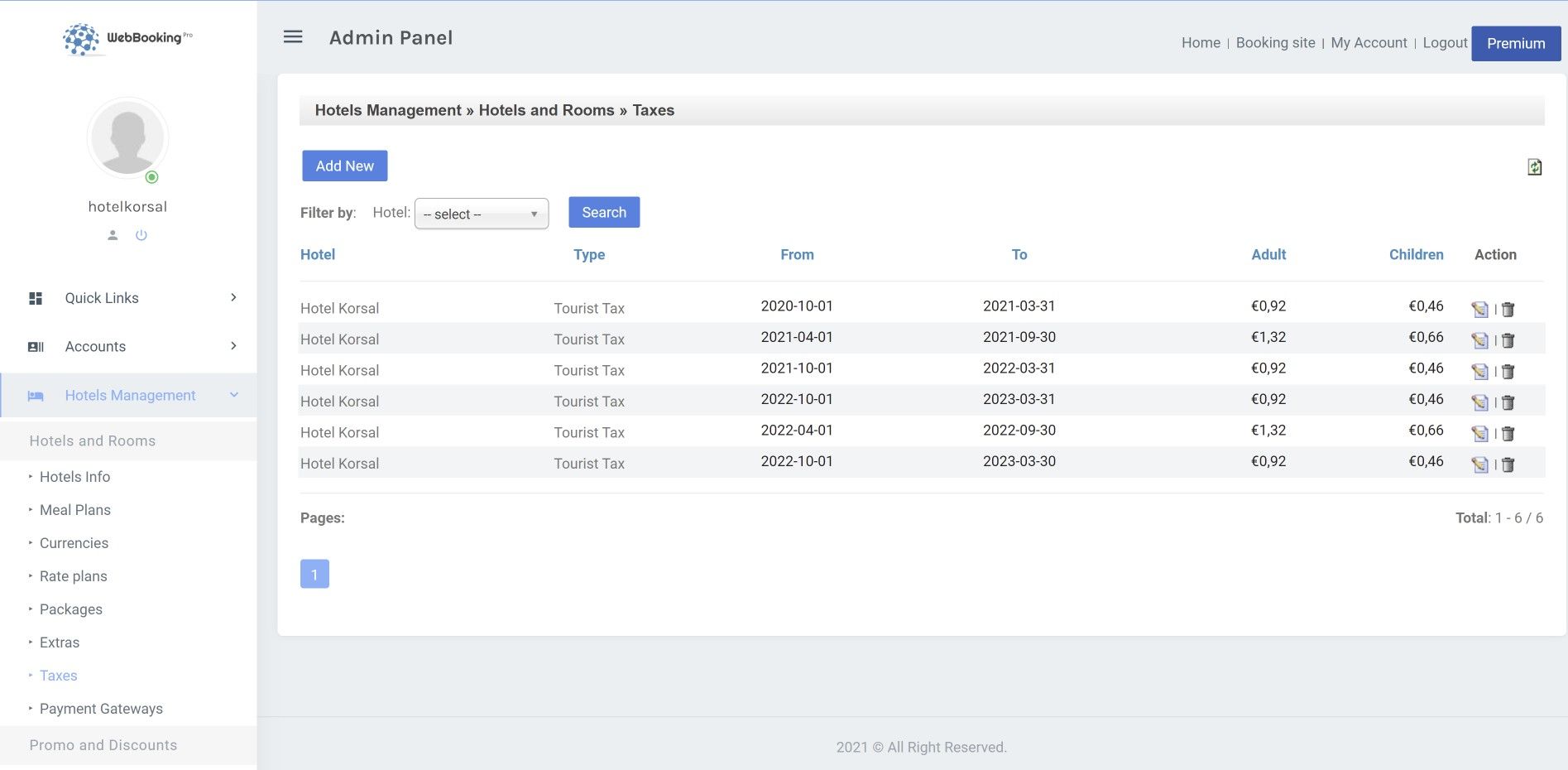Go to Payment Gateways in the sidebar
The image size is (1568, 770).
[101, 709]
